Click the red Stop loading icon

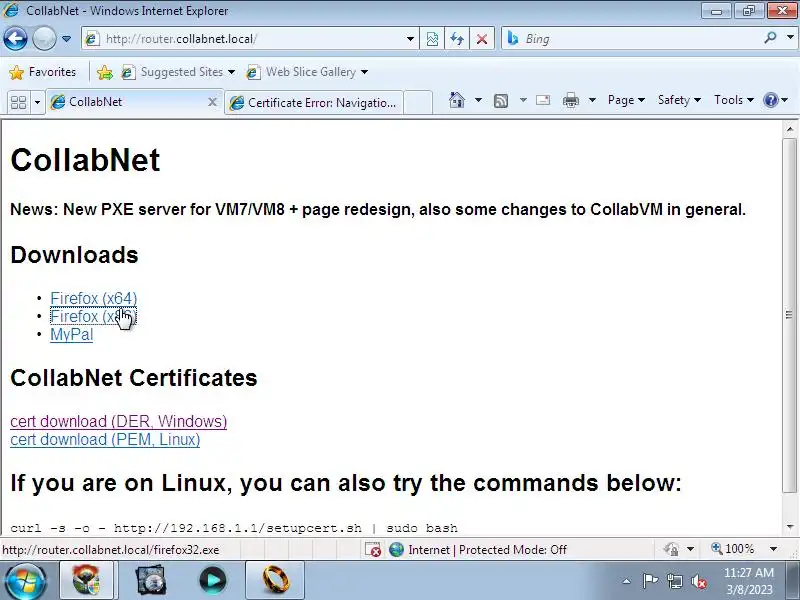click(x=482, y=39)
